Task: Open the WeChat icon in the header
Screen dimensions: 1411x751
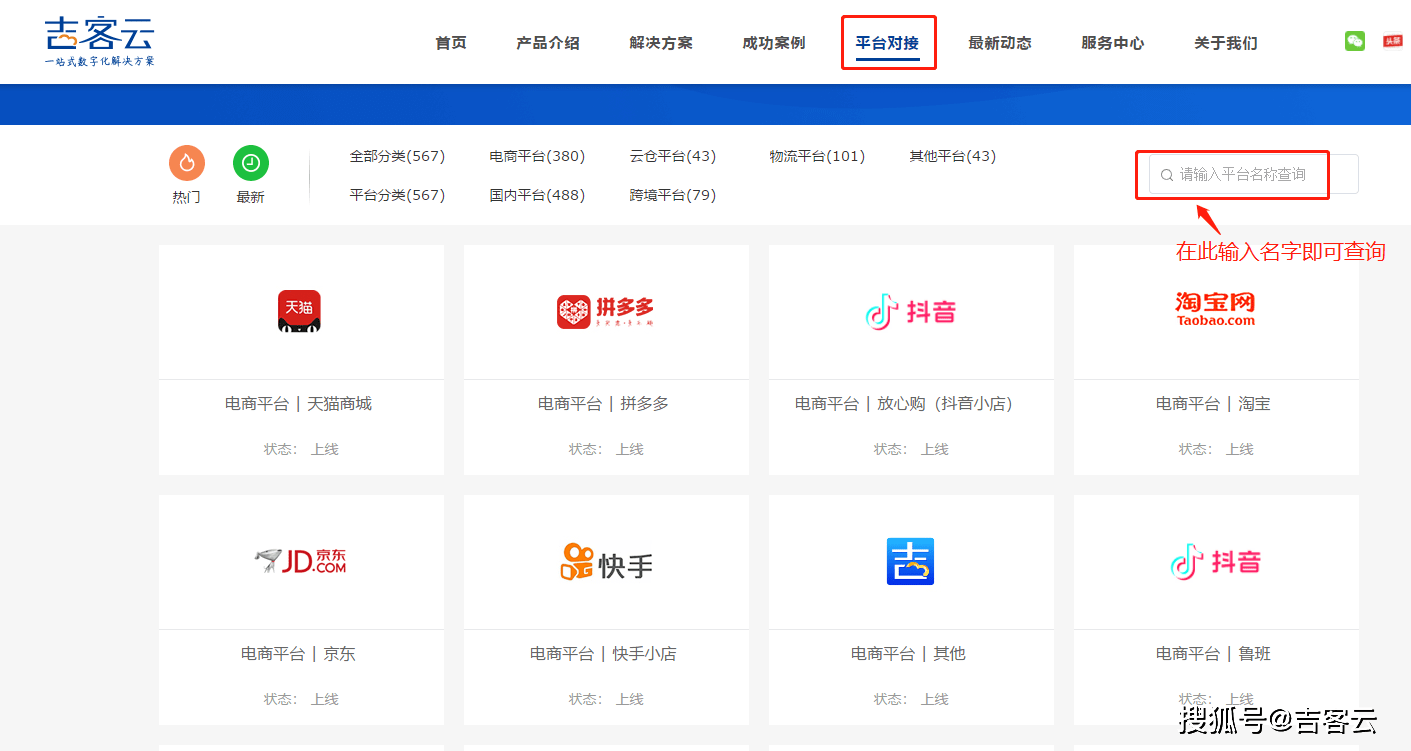Action: pyautogui.click(x=1355, y=41)
